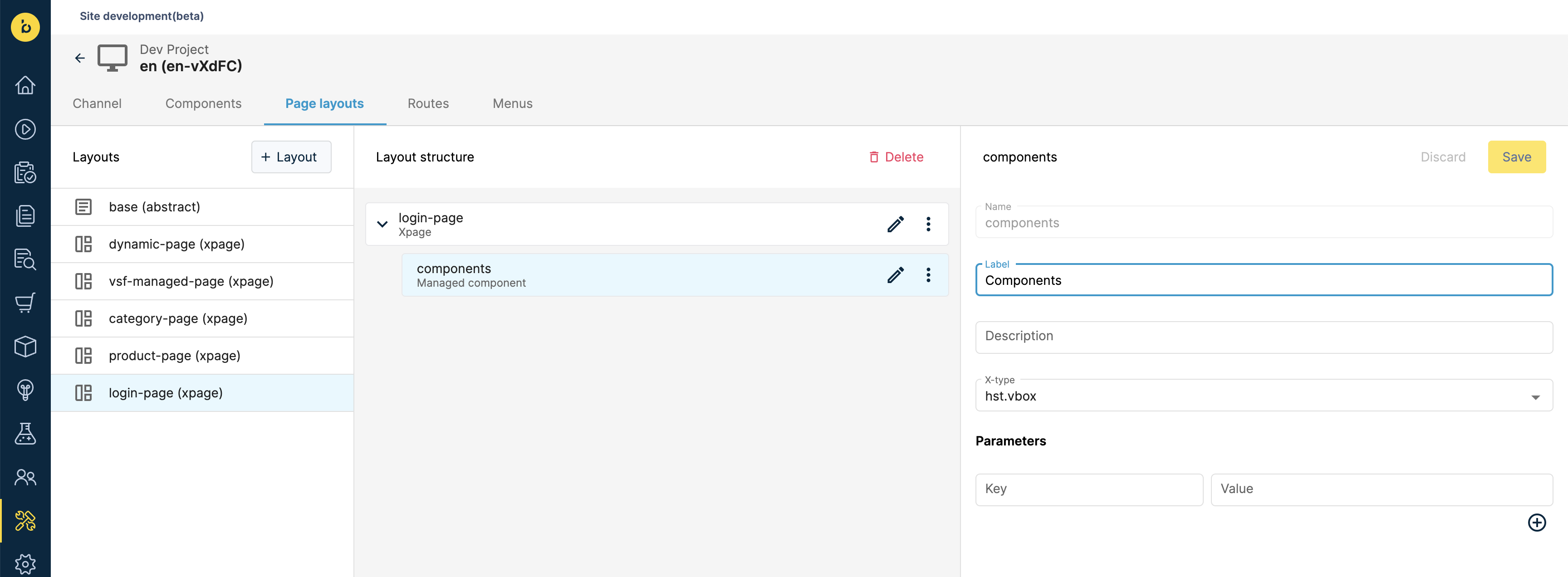Add a new Layout
The image size is (1568, 577).
[x=291, y=157]
